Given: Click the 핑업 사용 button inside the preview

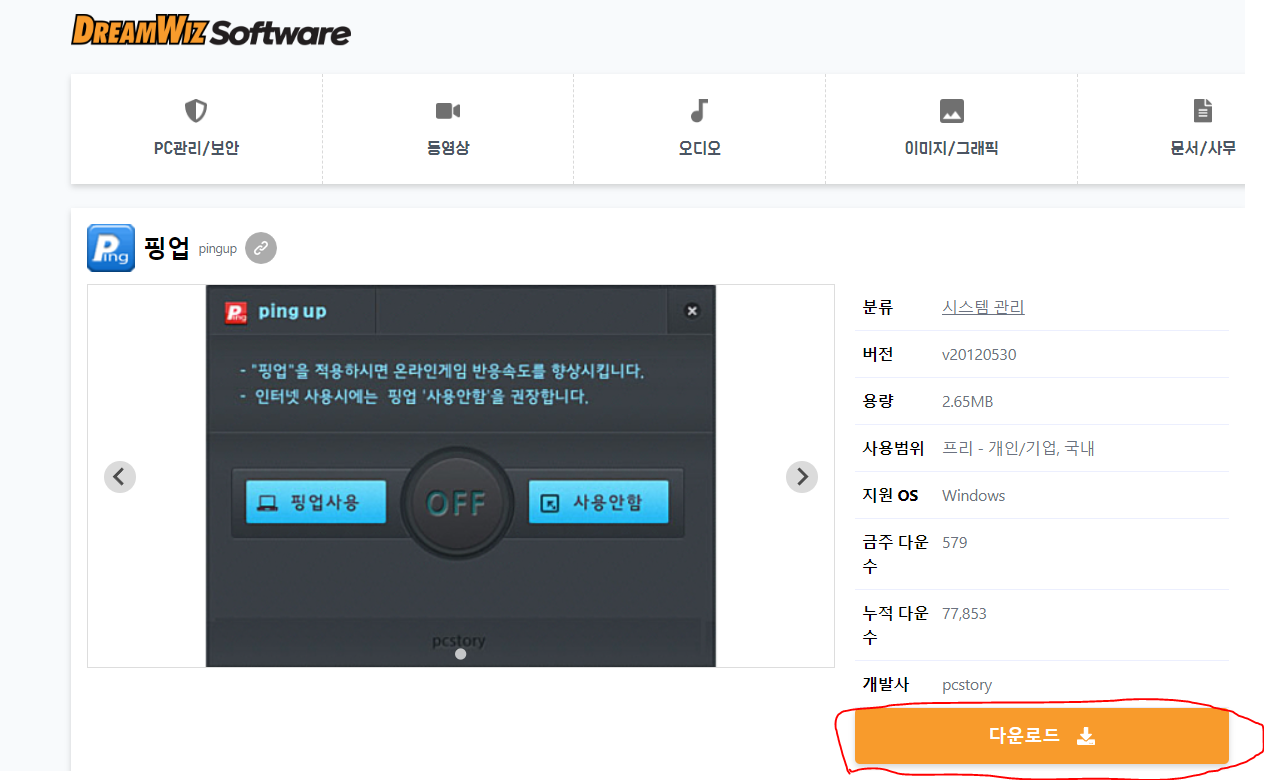Looking at the screenshot, I should coord(314,502).
